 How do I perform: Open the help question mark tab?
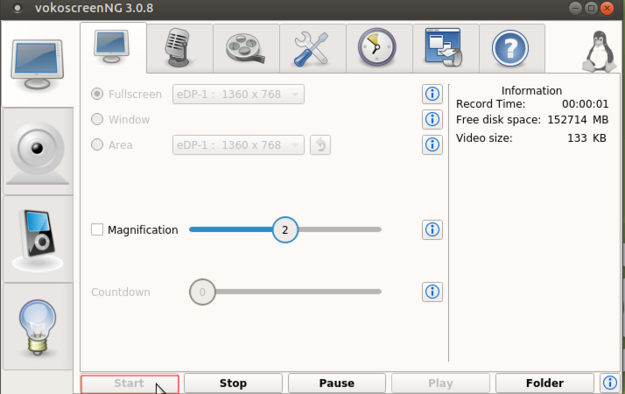click(512, 48)
